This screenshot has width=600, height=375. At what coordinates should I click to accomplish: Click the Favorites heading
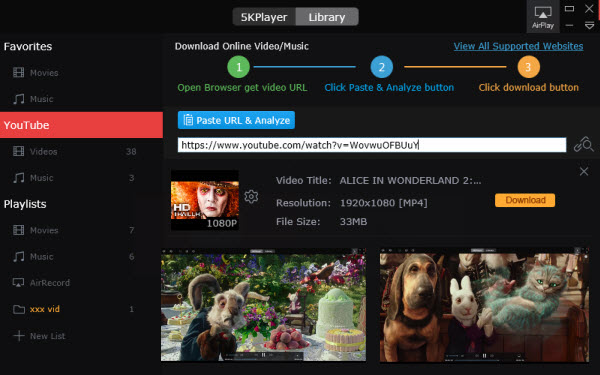point(28,46)
